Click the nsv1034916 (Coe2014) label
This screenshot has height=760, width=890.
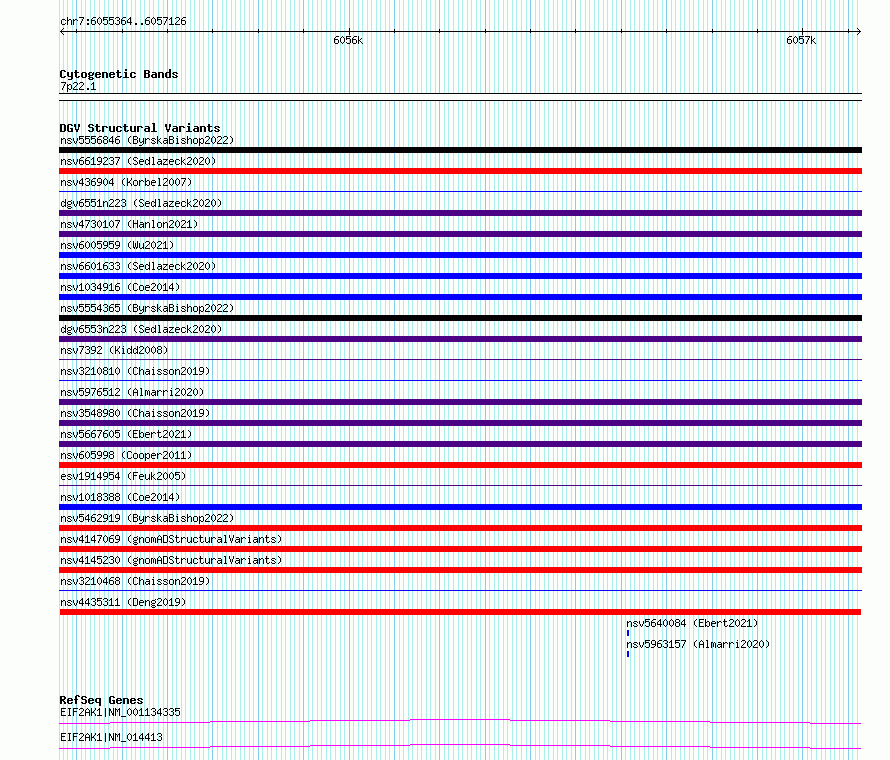point(120,287)
